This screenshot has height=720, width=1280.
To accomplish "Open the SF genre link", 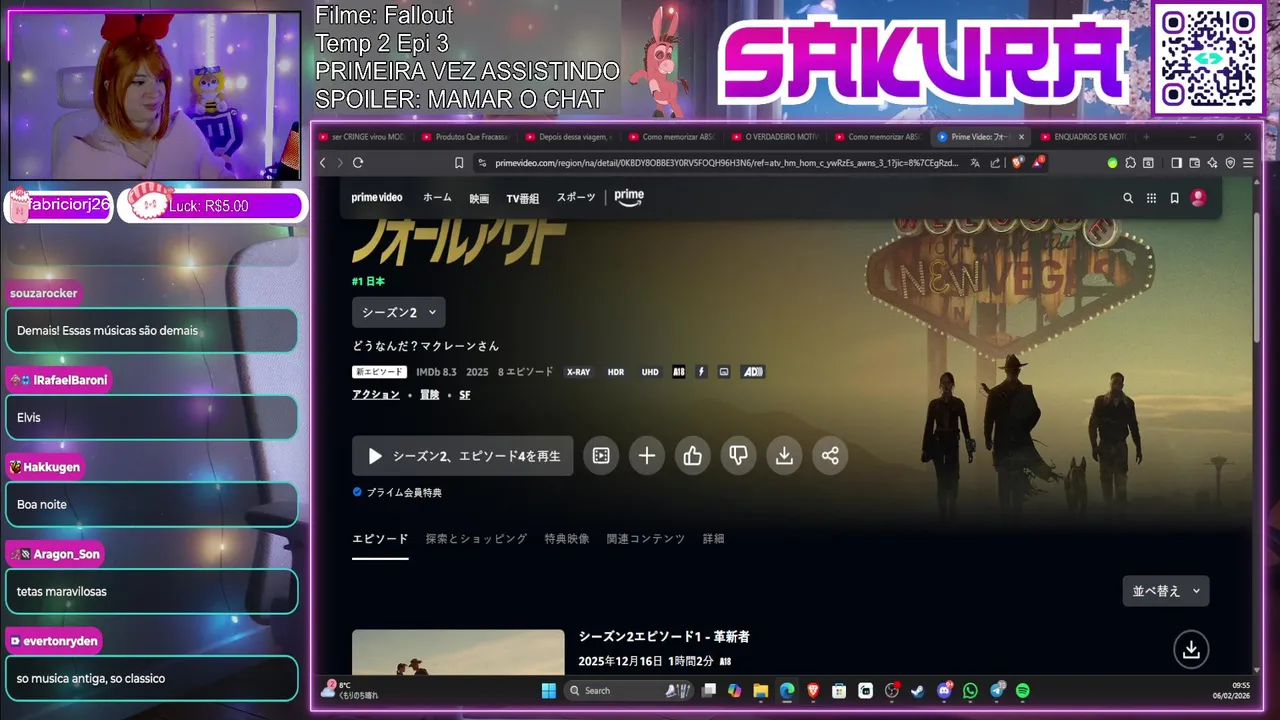I will coord(465,395).
